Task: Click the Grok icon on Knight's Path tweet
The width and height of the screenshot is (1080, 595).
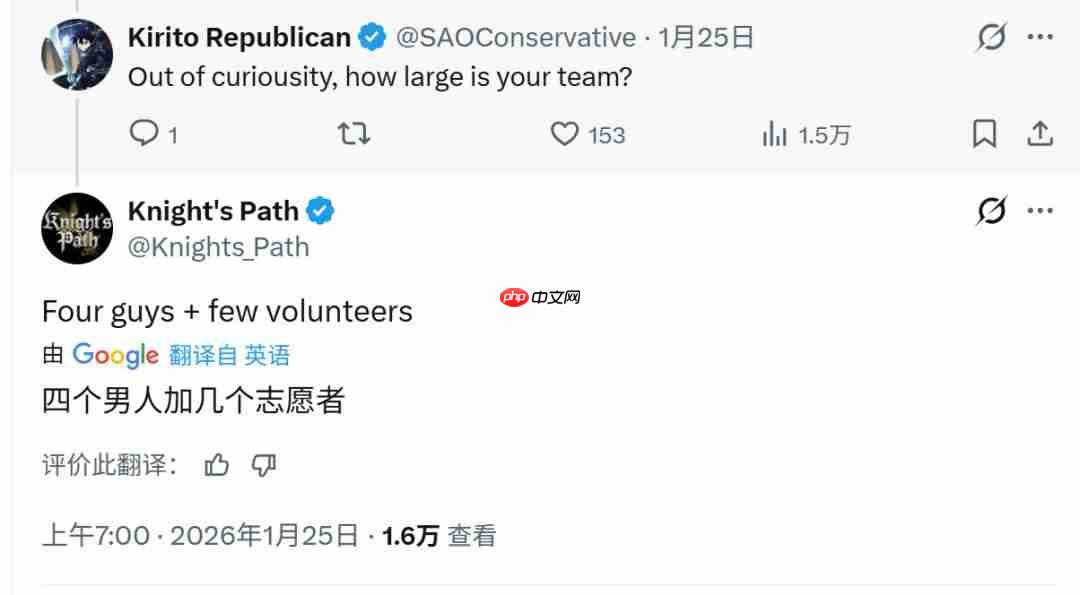Action: click(991, 211)
